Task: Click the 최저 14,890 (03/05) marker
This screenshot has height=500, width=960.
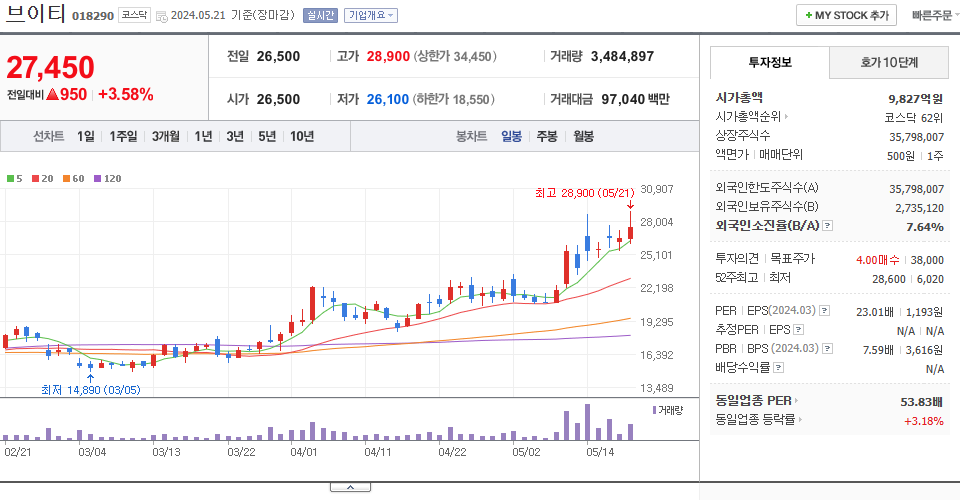Action: pyautogui.click(x=91, y=390)
